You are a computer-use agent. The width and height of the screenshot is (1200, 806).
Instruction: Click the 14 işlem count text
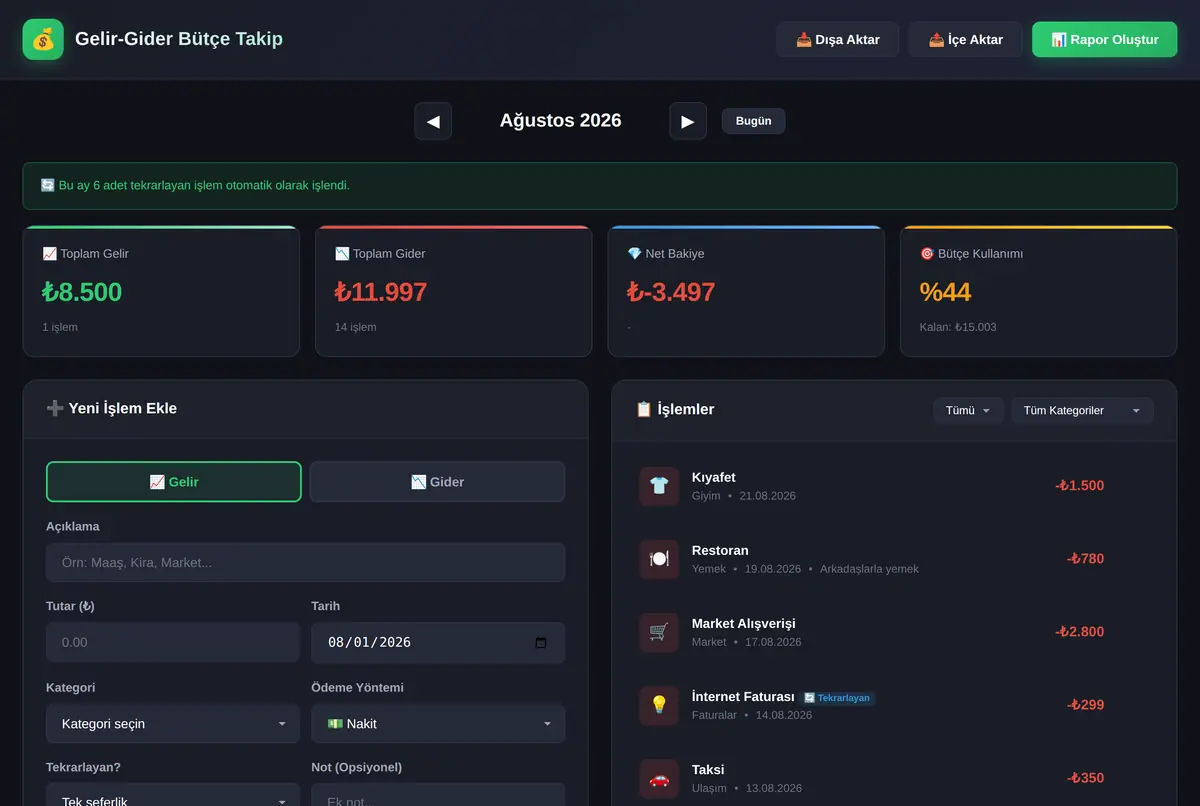click(x=356, y=327)
